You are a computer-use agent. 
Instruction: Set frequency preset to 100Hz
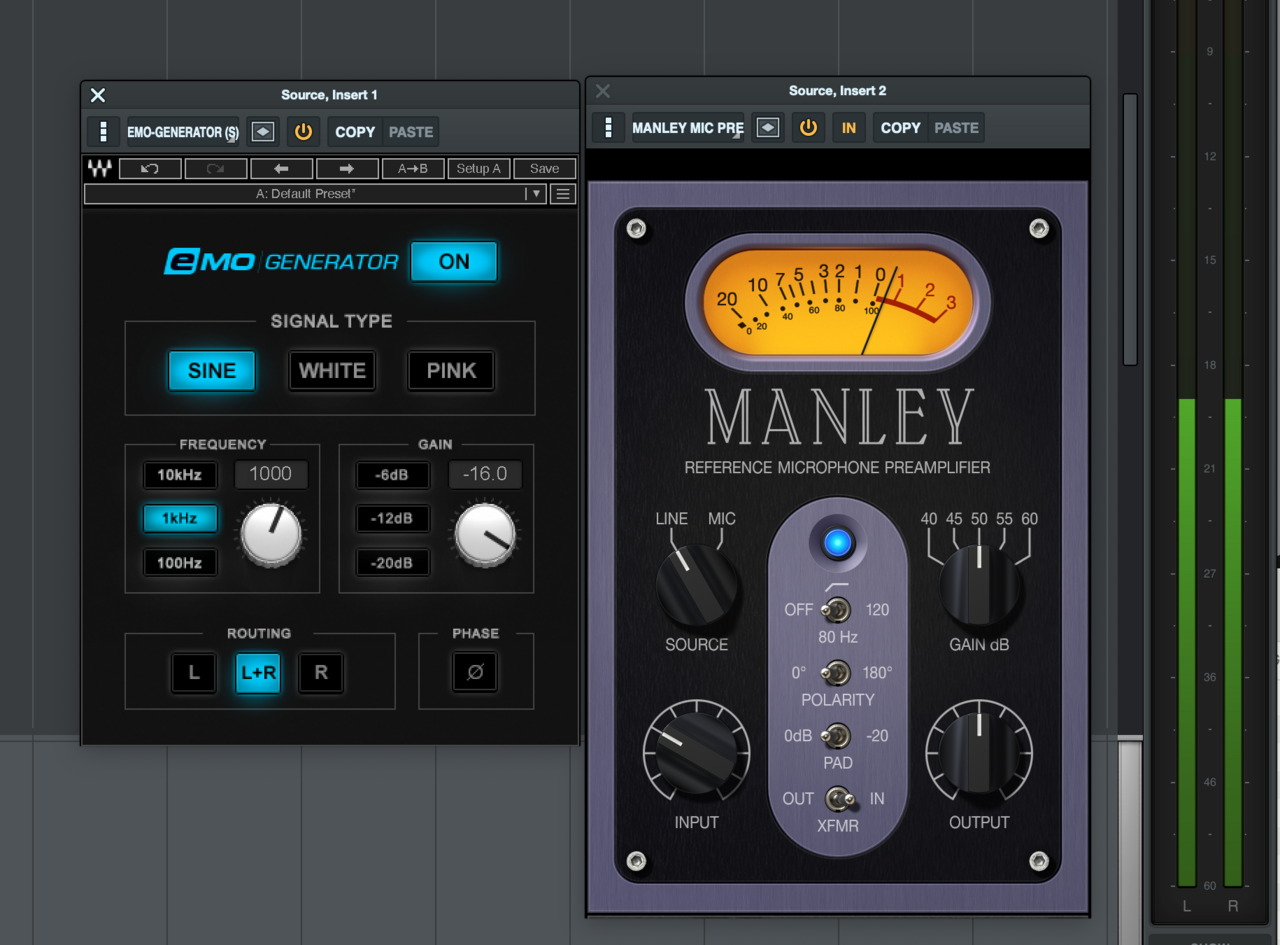[x=180, y=563]
